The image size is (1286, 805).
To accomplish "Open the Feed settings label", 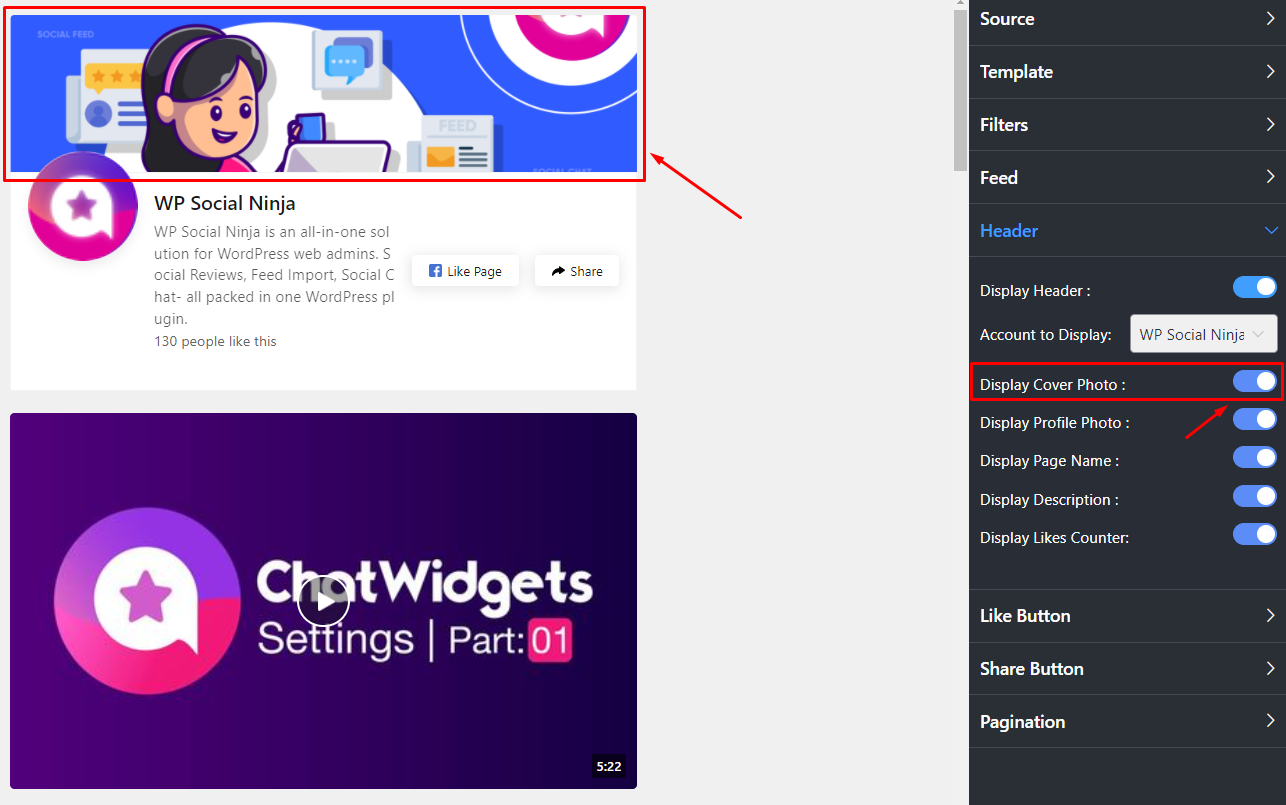I will click(999, 178).
